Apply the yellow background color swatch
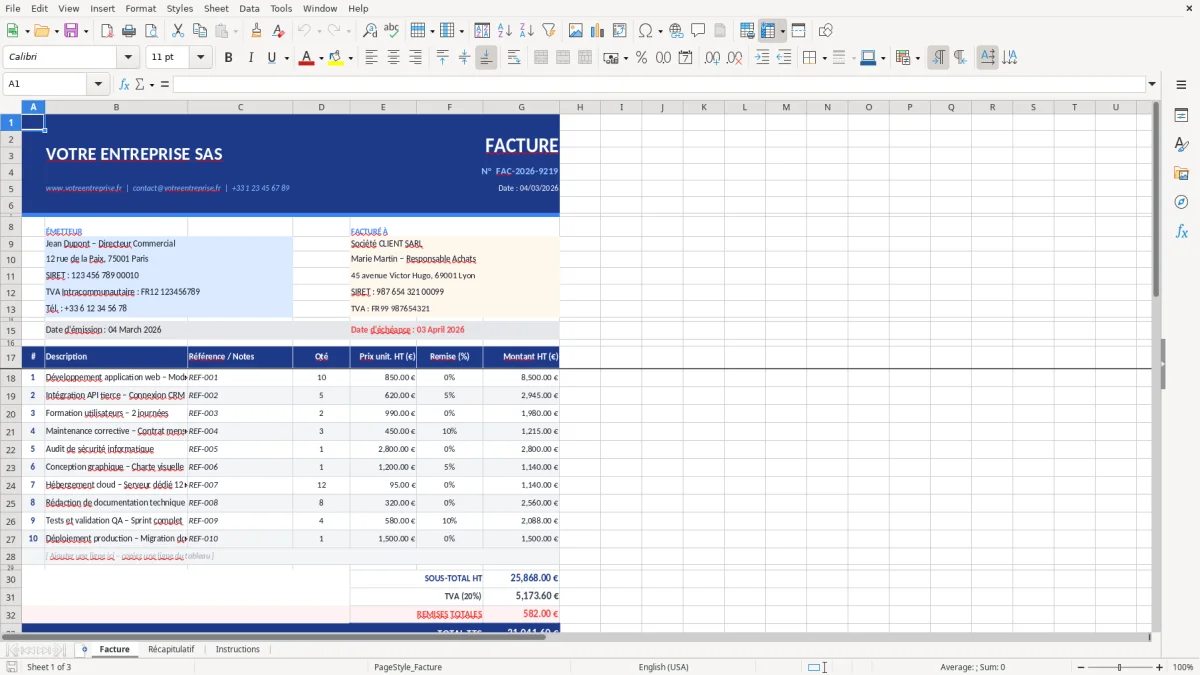This screenshot has width=1200, height=675. point(336,58)
